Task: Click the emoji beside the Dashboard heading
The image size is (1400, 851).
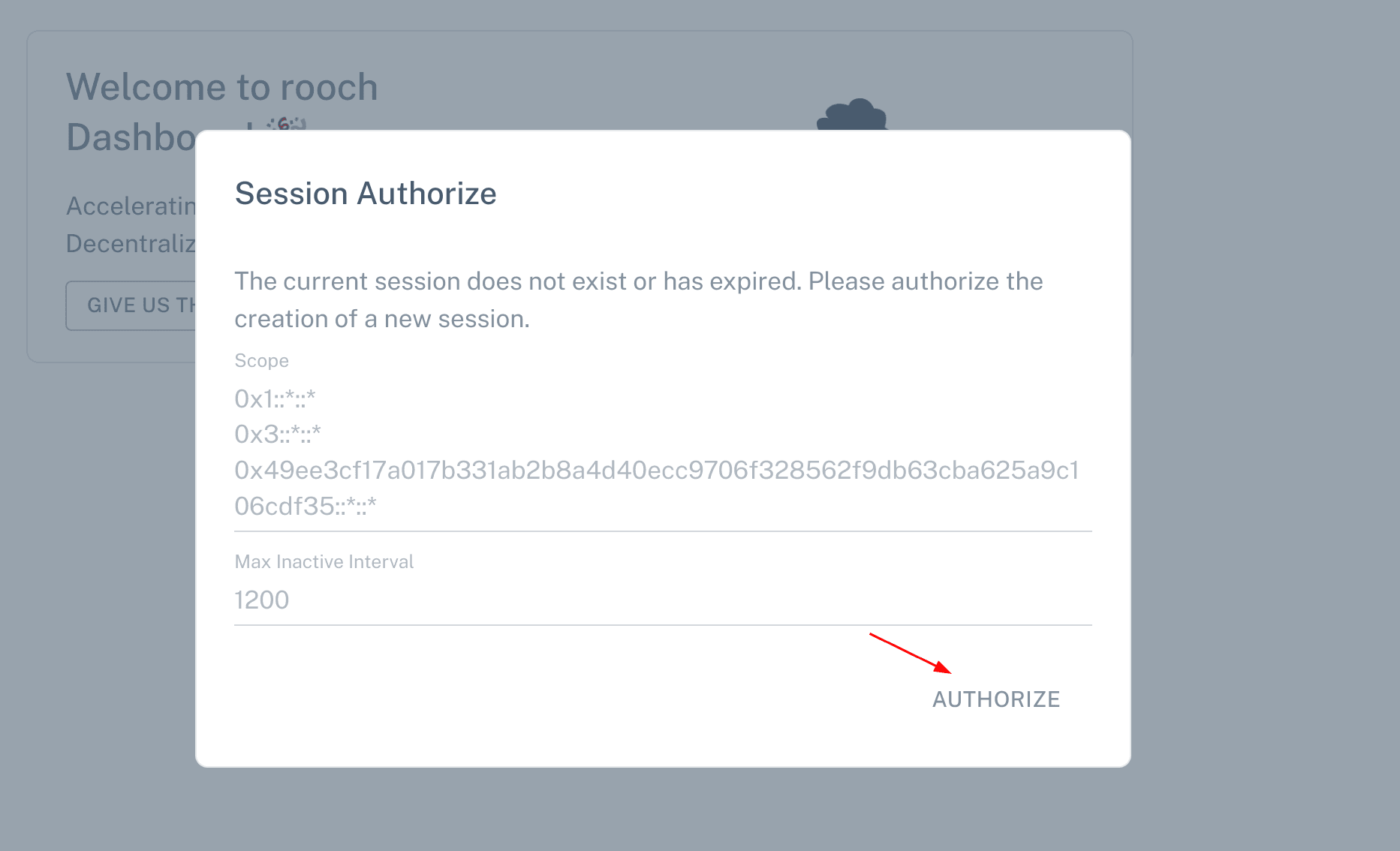Action: pyautogui.click(x=287, y=123)
